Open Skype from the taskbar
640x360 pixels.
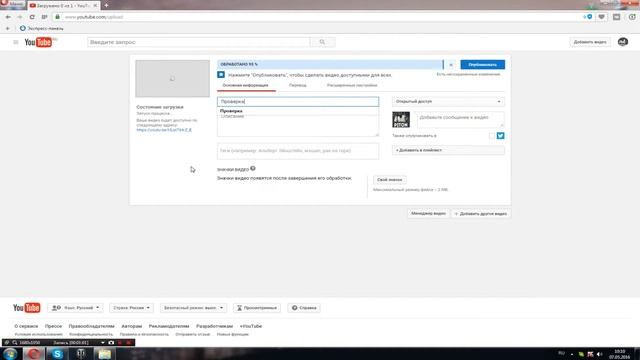pos(57,353)
